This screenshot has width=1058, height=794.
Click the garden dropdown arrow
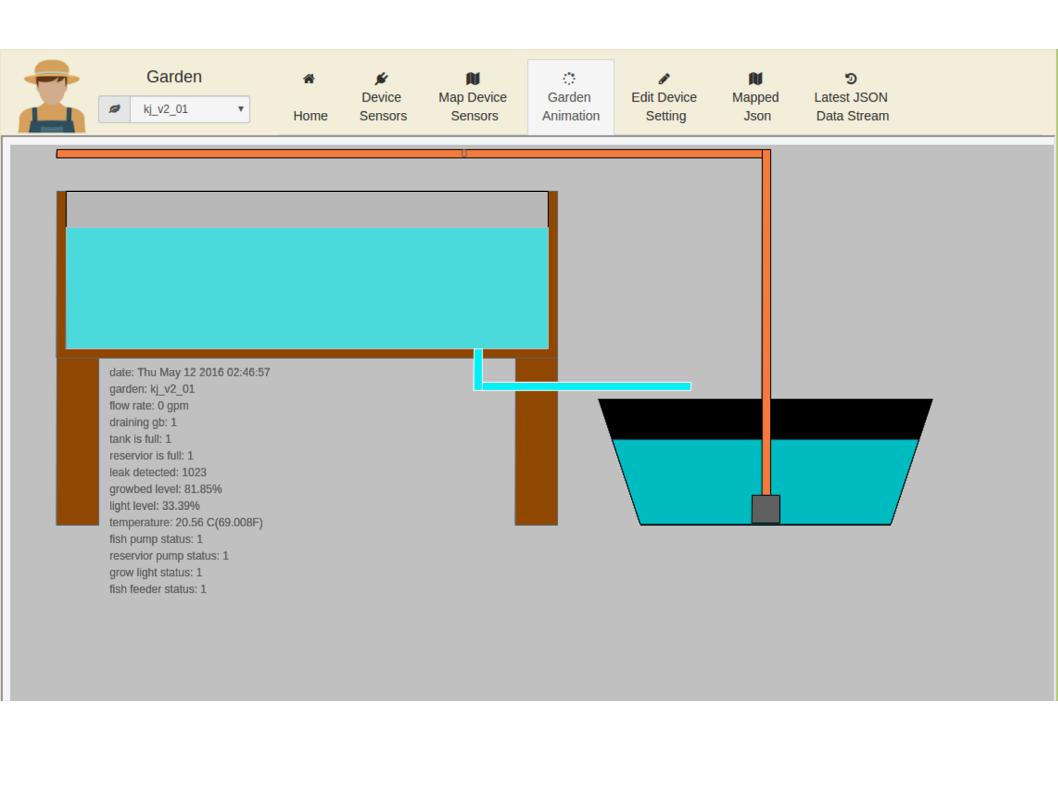240,109
